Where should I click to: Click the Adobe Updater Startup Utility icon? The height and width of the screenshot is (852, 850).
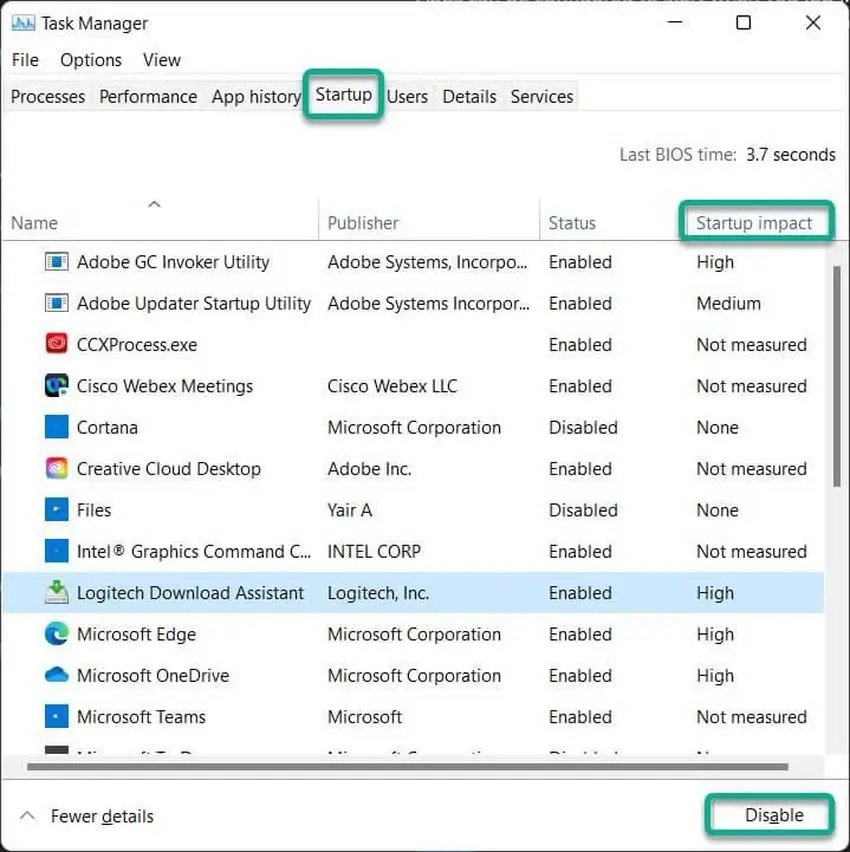pos(57,303)
